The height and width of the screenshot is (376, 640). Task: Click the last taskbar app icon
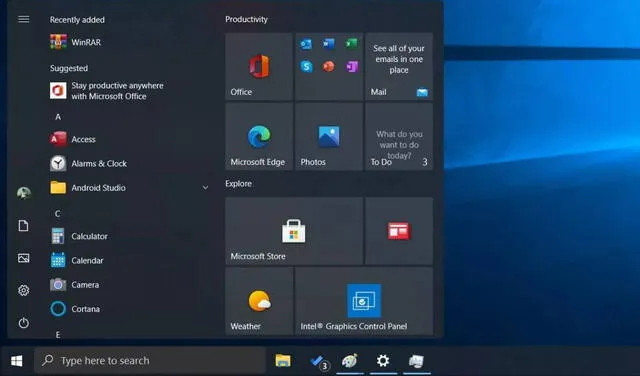(x=416, y=361)
